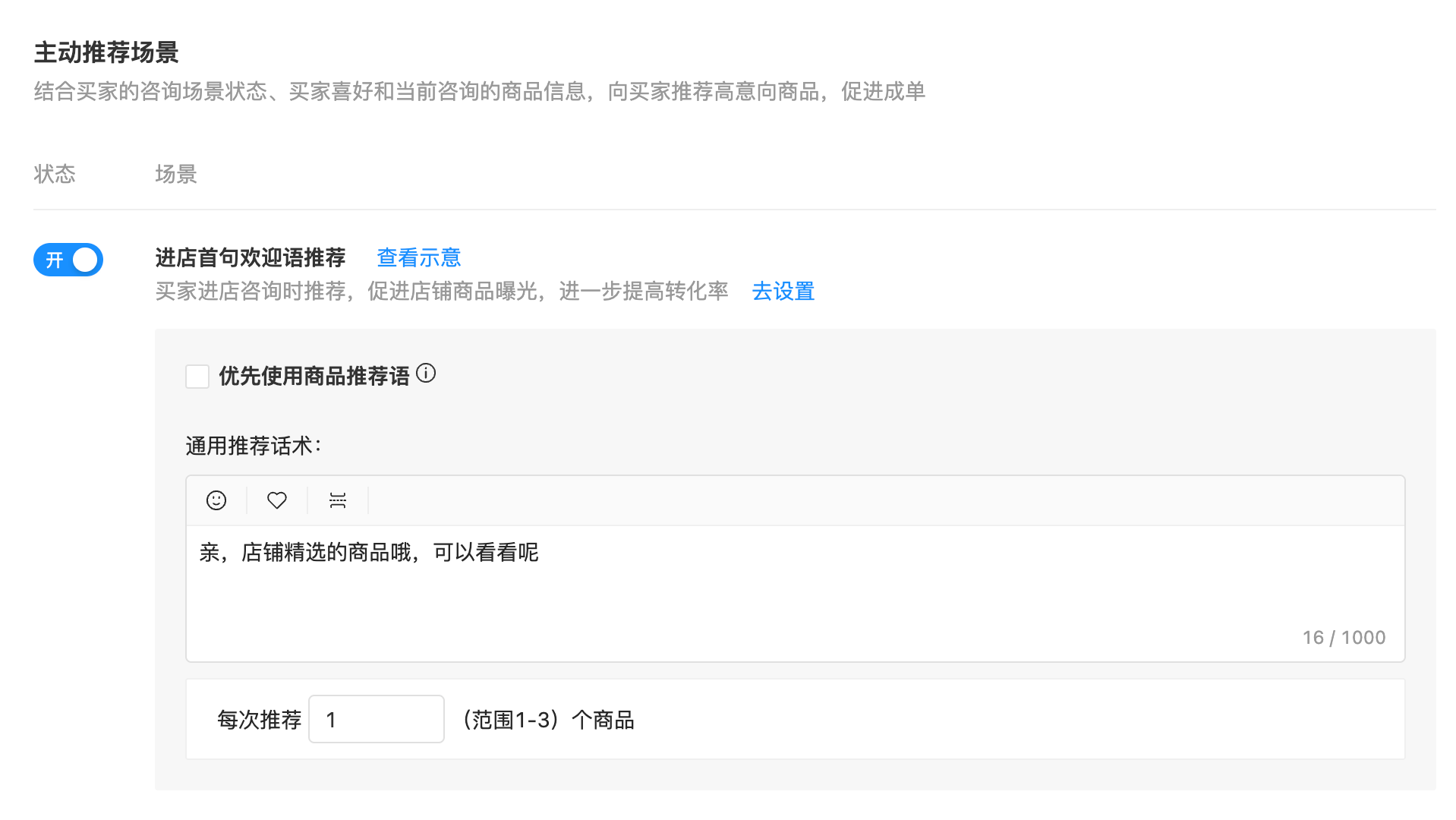The height and width of the screenshot is (820, 1456).
Task: Check the 优先使用商品推荐语 checkbox
Action: point(197,377)
